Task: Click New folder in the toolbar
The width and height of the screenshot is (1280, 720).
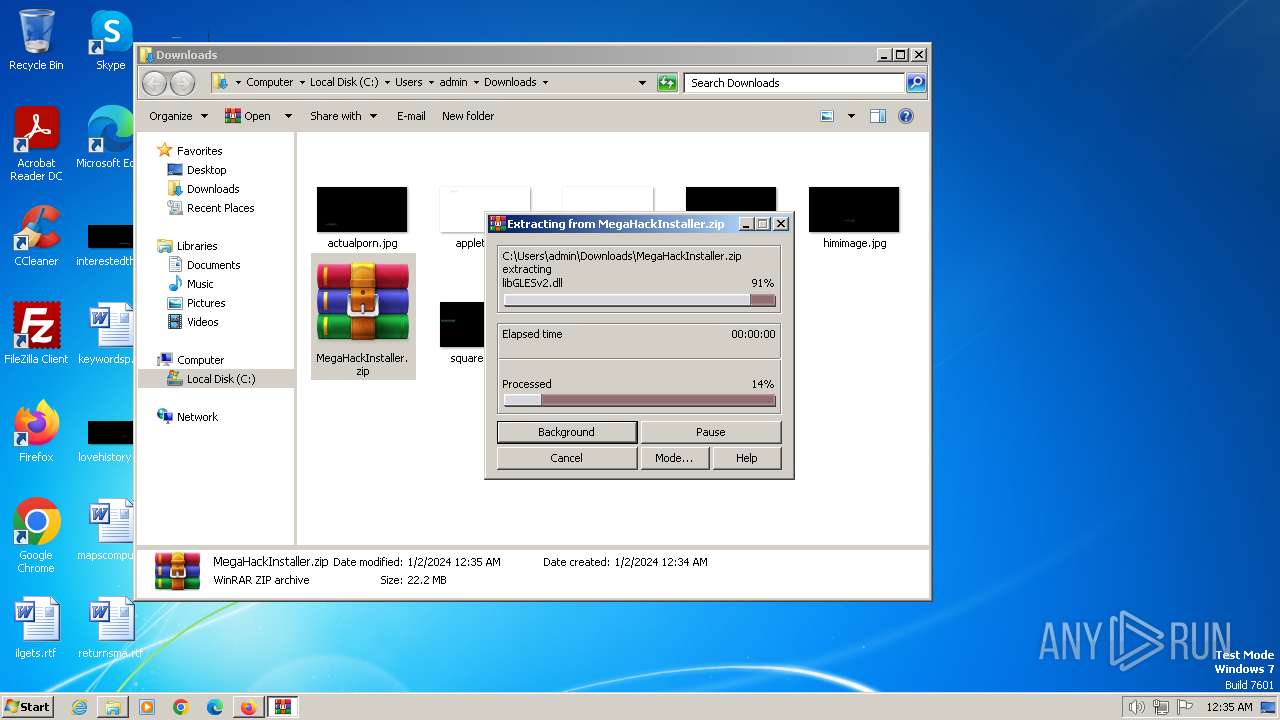Action: 468,116
